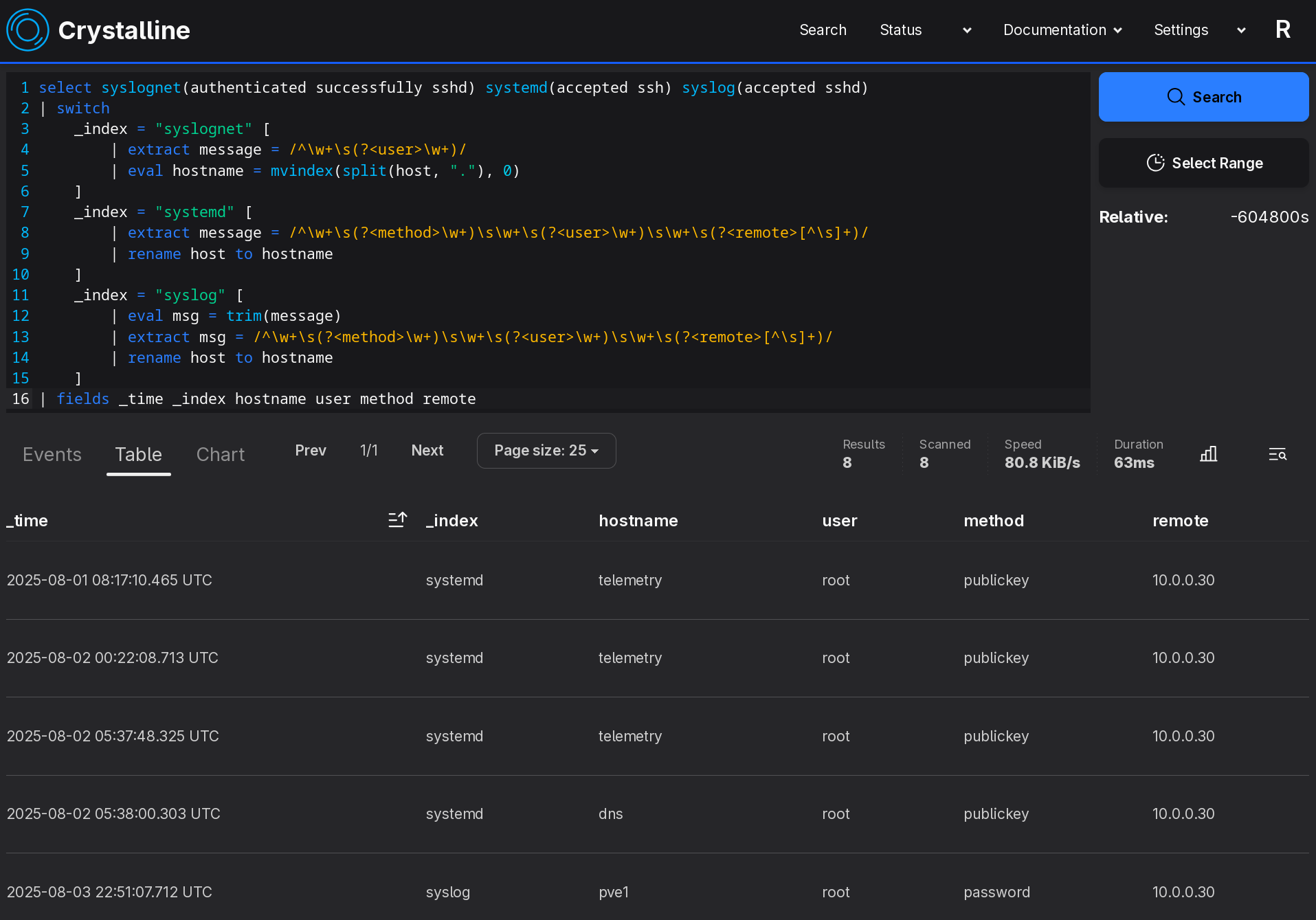The width and height of the screenshot is (1316, 920).
Task: Go to the Next results page
Action: click(427, 451)
